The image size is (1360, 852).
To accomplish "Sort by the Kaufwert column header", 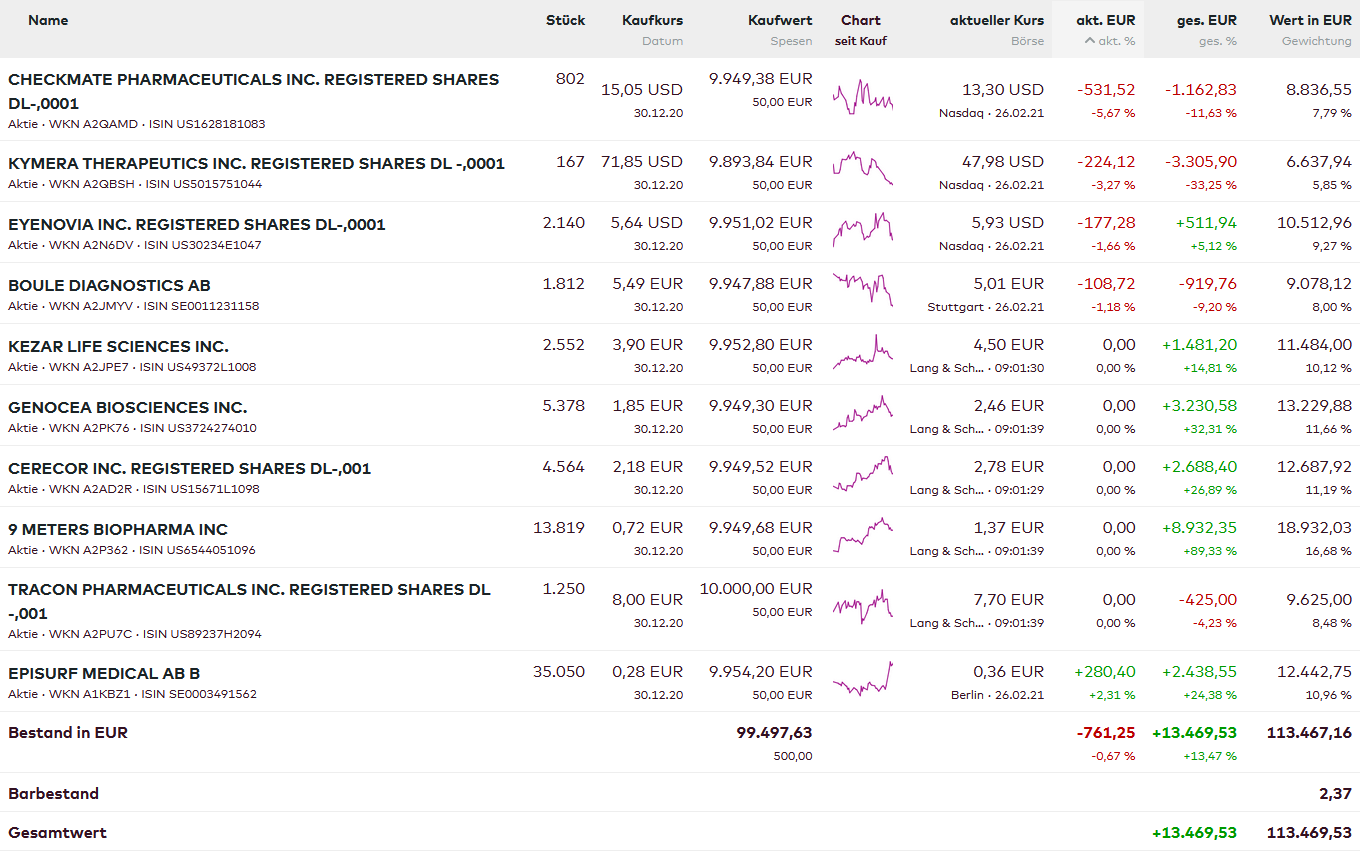I will tap(780, 20).
